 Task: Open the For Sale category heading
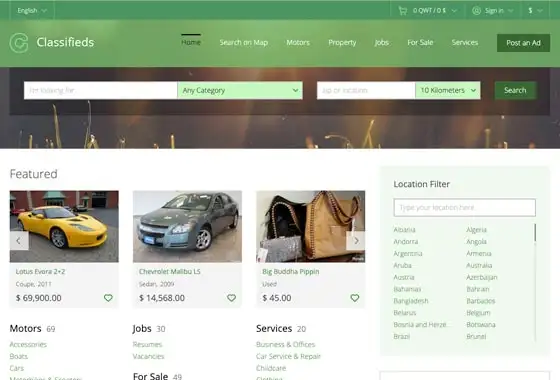coord(150,376)
